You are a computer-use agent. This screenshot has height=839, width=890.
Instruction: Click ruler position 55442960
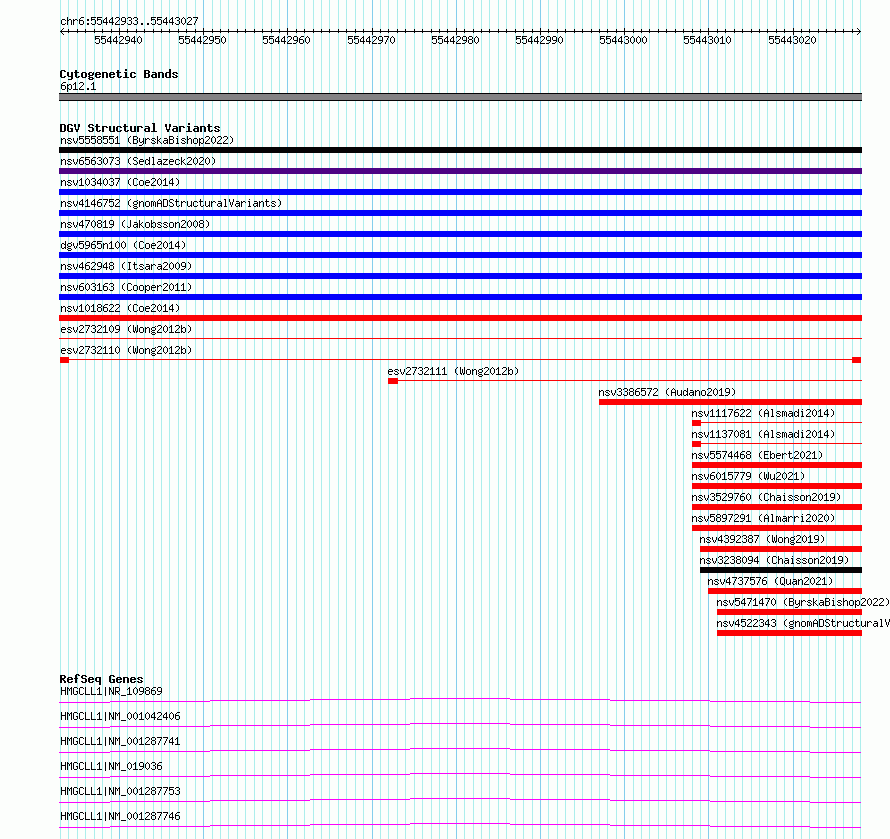click(286, 40)
